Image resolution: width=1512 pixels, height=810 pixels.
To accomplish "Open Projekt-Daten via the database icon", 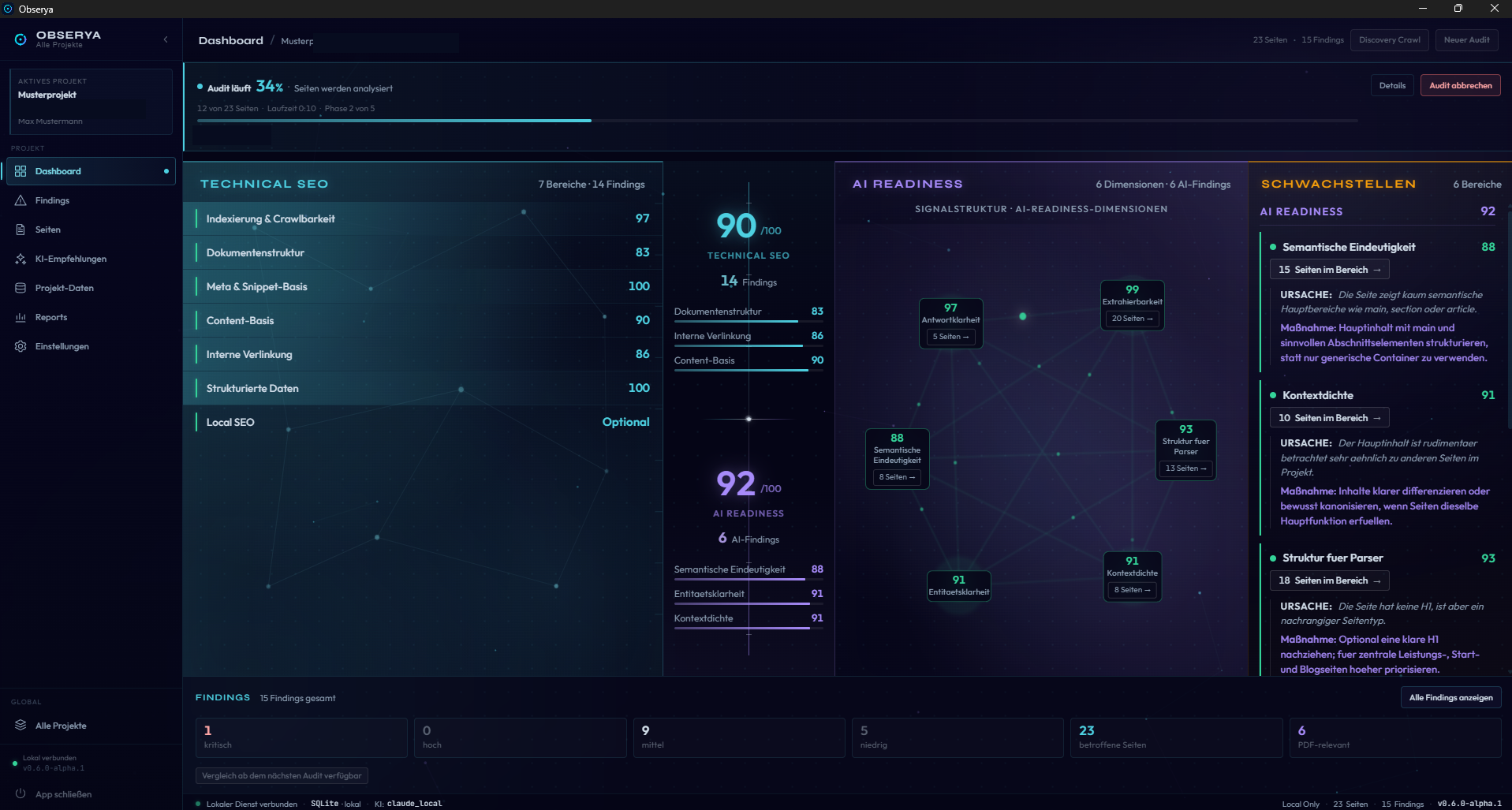I will tap(21, 288).
